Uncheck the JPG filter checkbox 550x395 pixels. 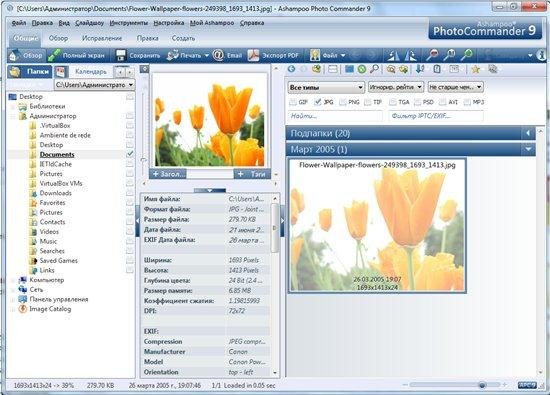[x=317, y=102]
